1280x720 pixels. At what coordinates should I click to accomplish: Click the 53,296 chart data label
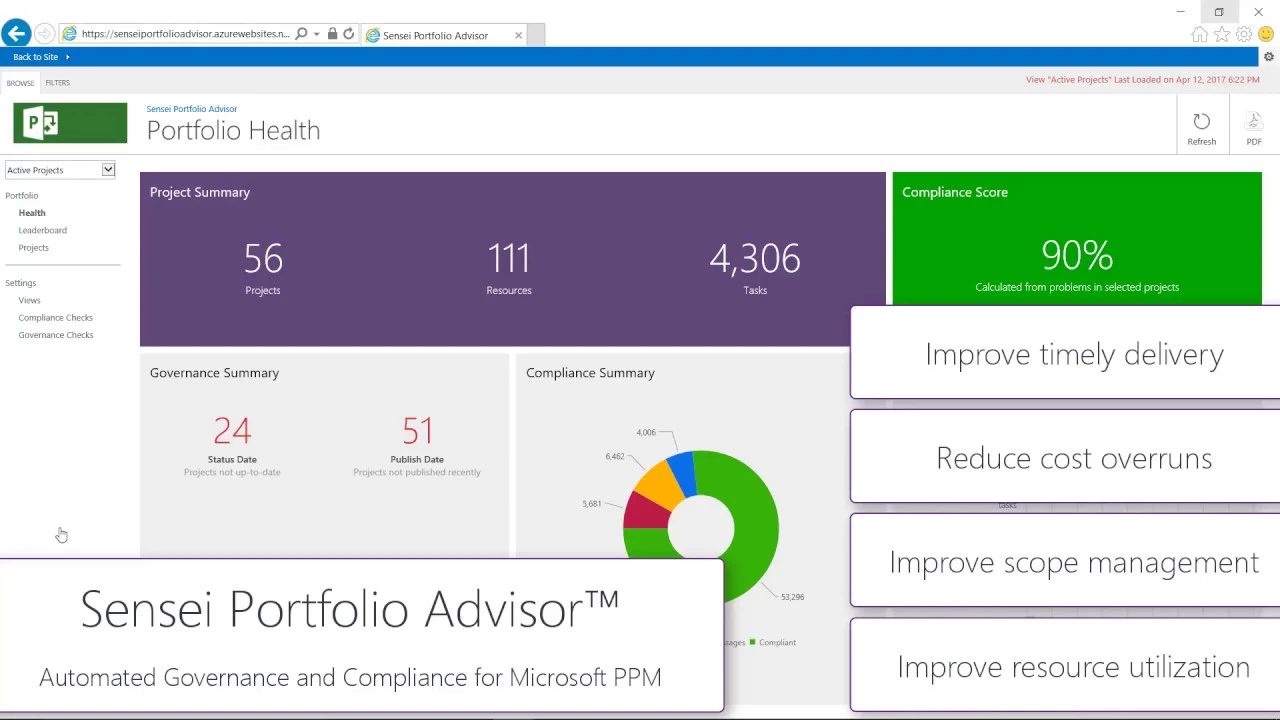pyautogui.click(x=792, y=597)
